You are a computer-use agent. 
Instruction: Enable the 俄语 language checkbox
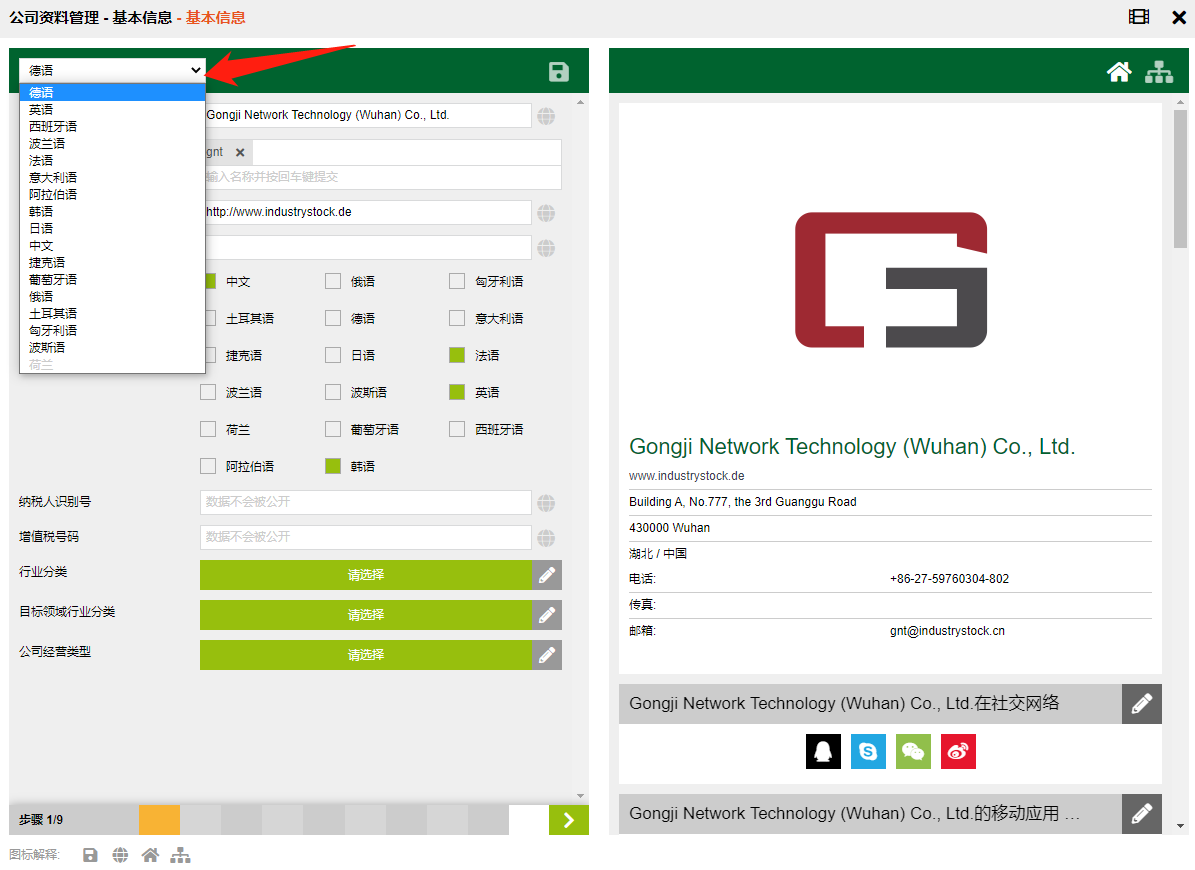tap(333, 281)
